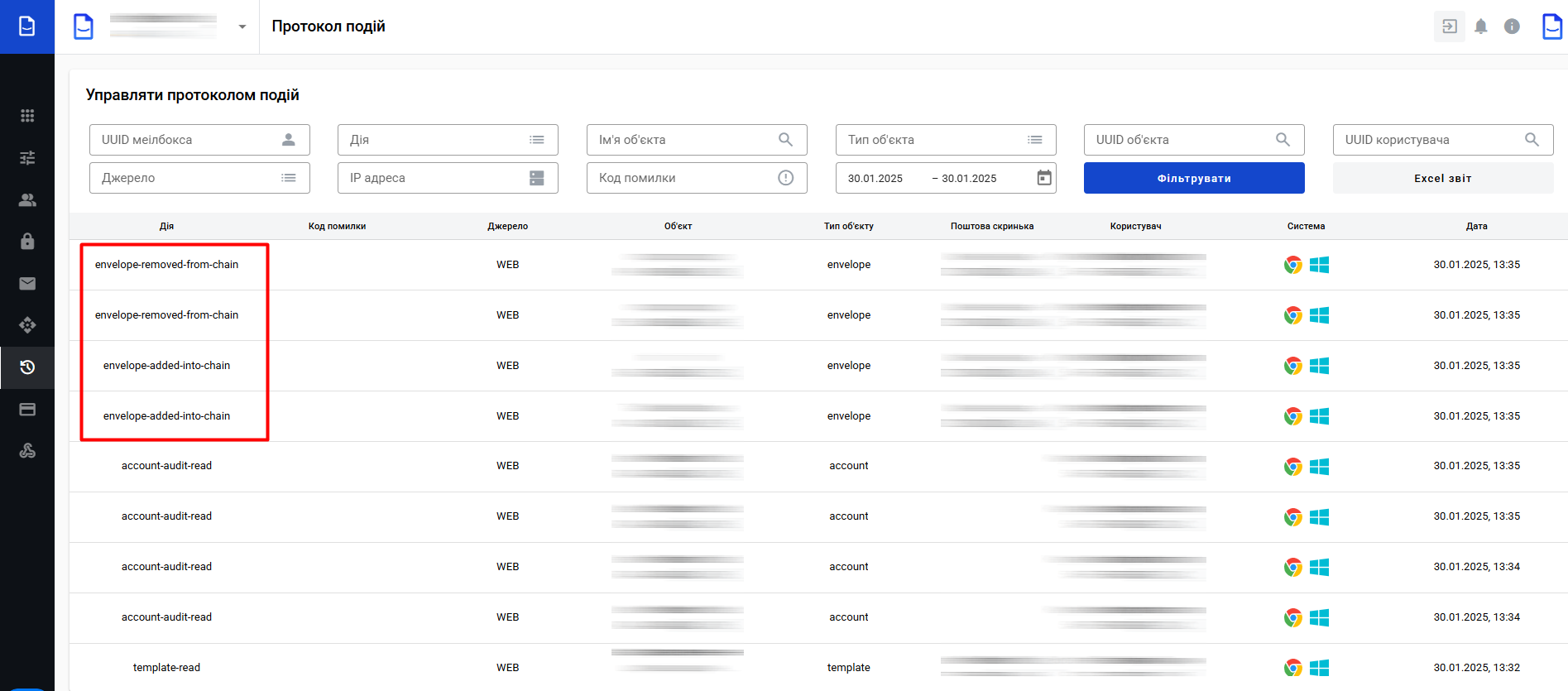This screenshot has width=1568, height=691.
Task: Click the UUID мейлбокса input field
Action: pos(186,140)
